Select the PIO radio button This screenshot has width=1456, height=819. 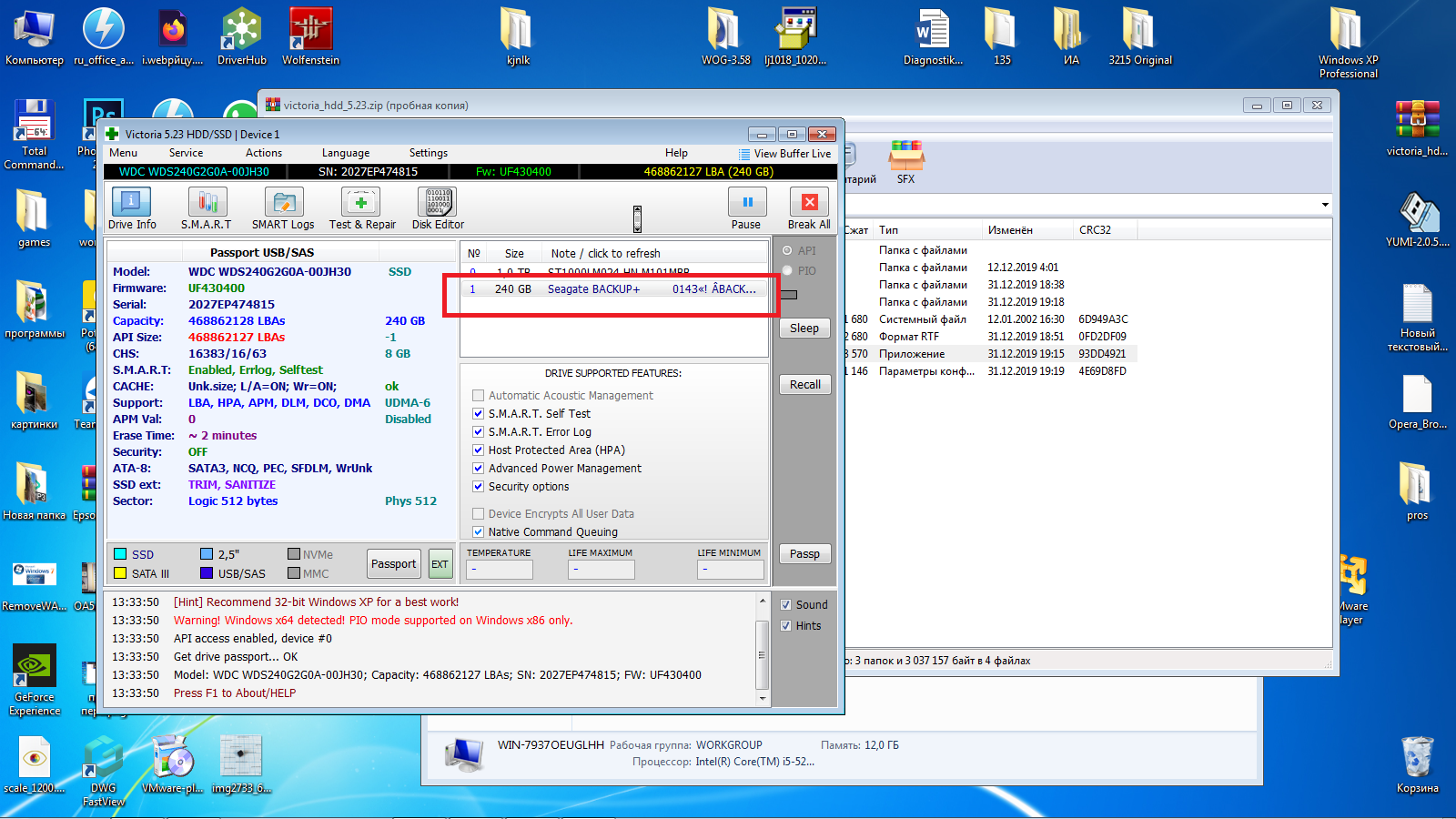coord(787,271)
